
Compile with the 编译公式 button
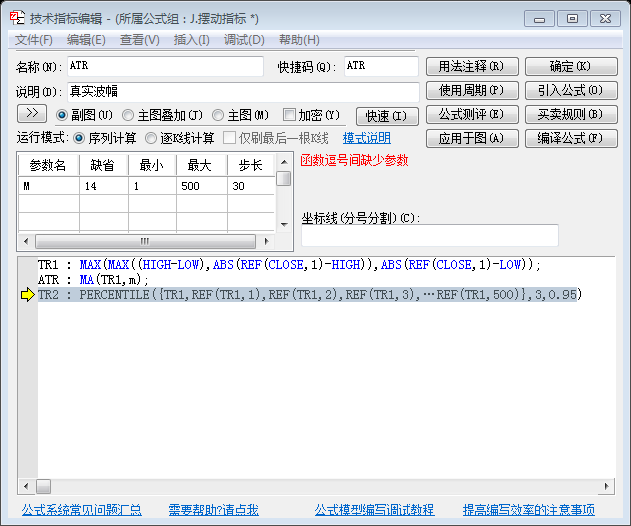tap(571, 138)
